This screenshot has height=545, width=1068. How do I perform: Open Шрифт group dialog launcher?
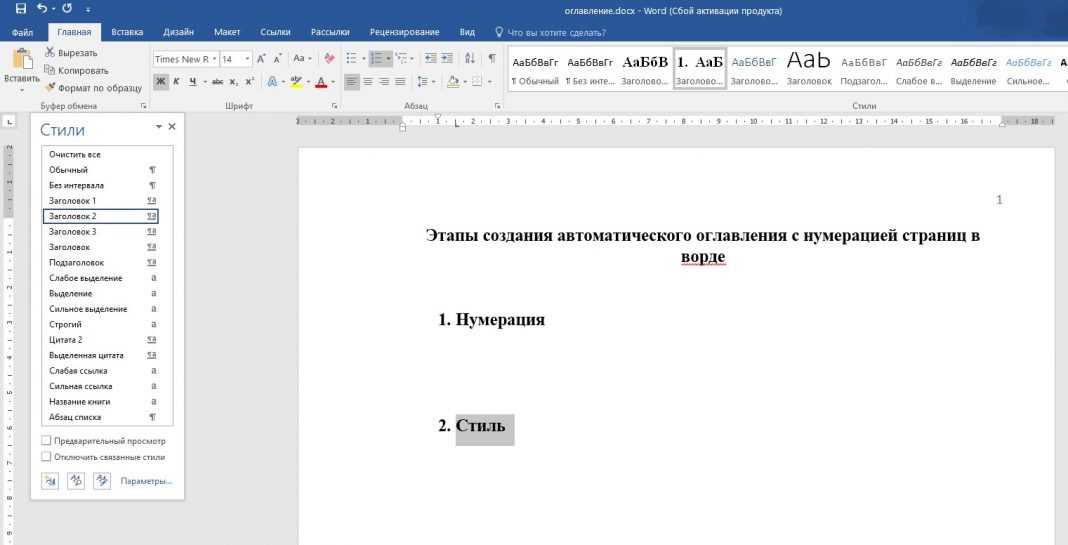coord(334,106)
